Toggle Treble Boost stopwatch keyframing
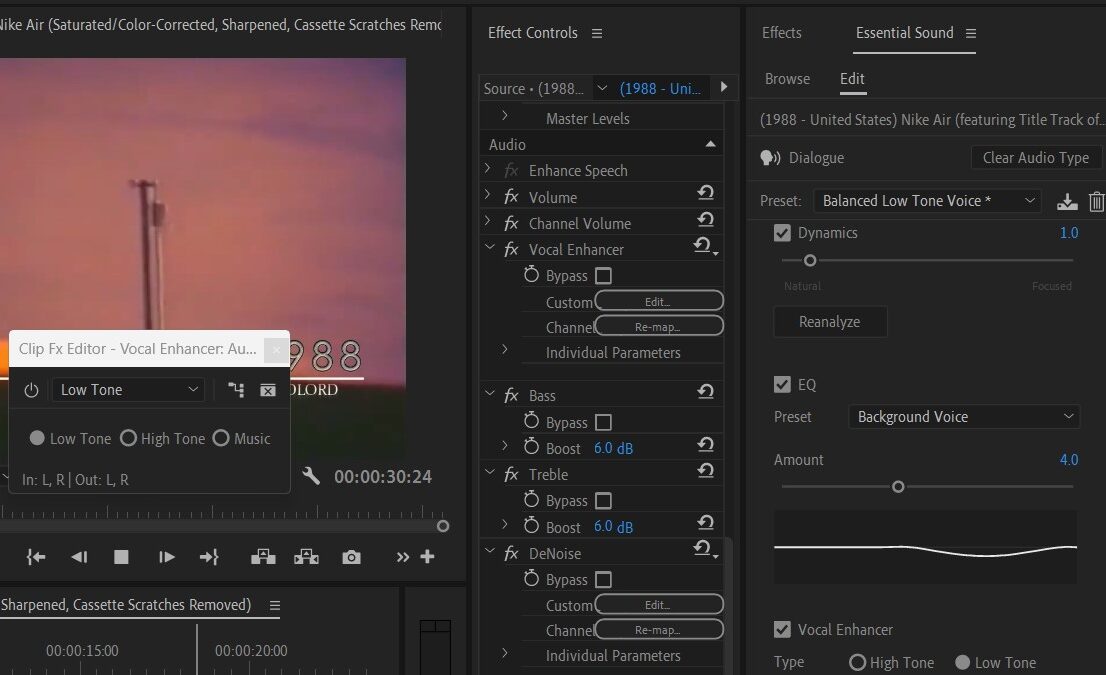Image resolution: width=1106 pixels, height=675 pixels. tap(531, 526)
